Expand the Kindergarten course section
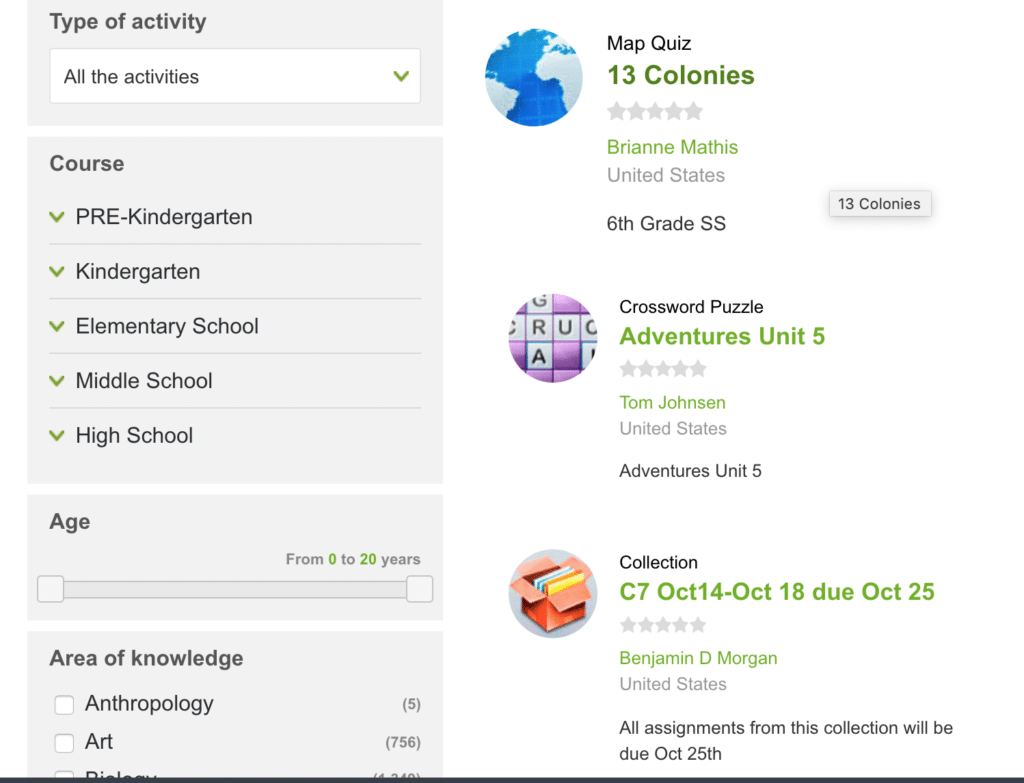The width and height of the screenshot is (1024, 783). (137, 272)
